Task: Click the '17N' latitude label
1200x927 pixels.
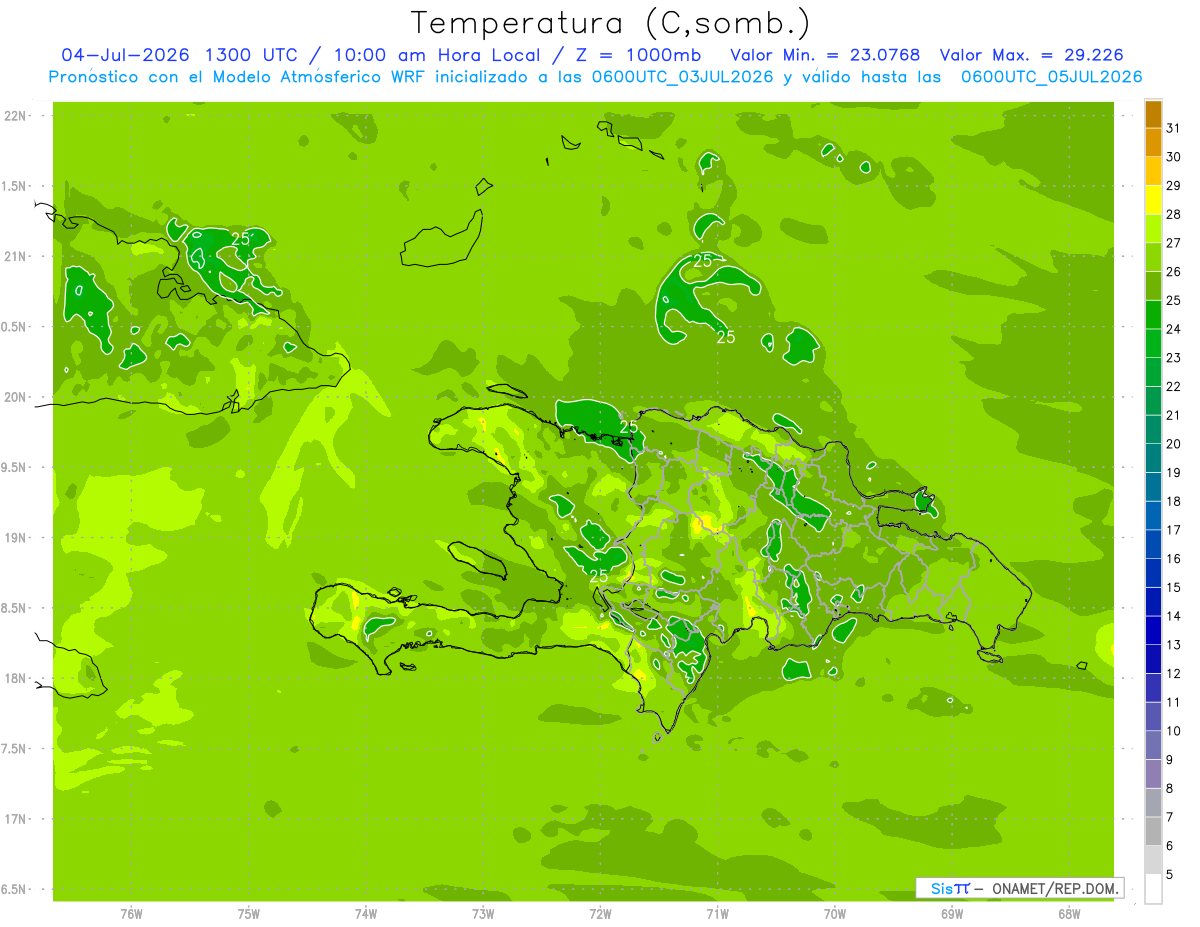Action: coord(15,819)
